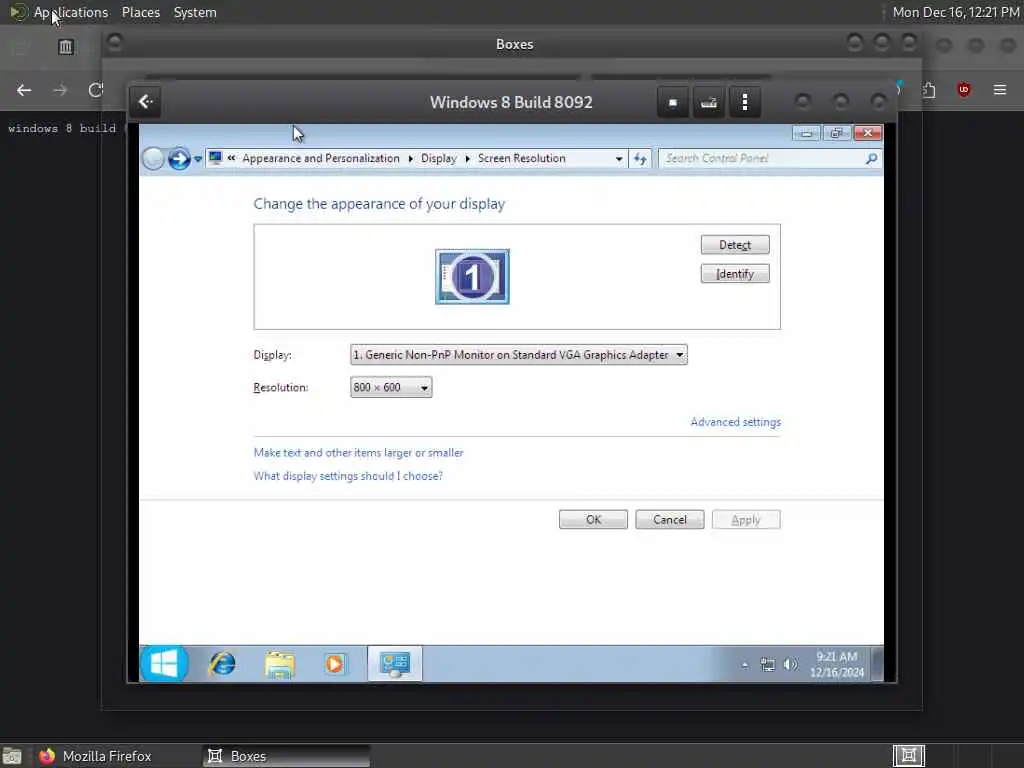This screenshot has width=1024, height=768.
Task: Open the Boxes three-dot menu
Action: point(744,103)
